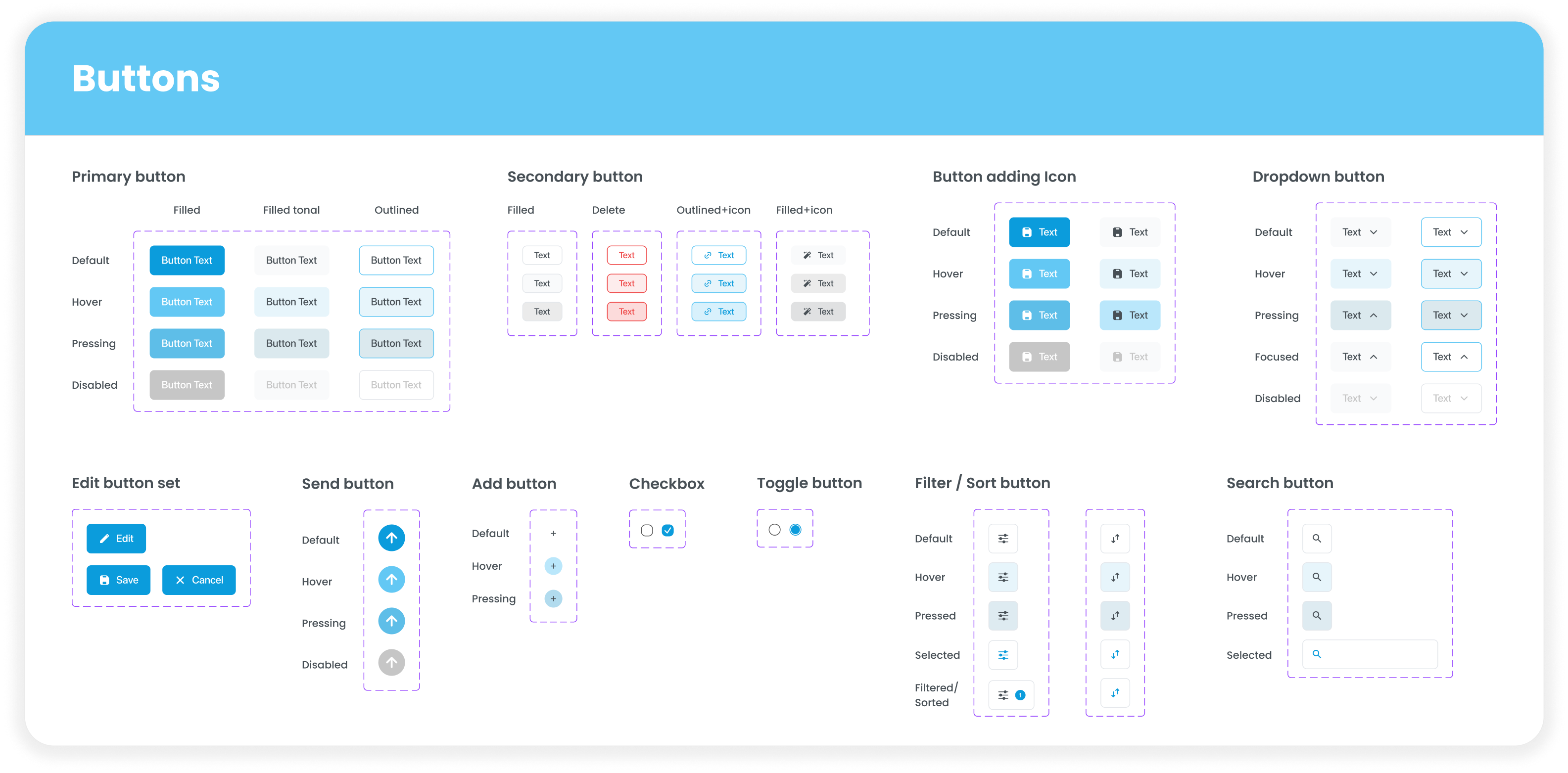Click the Save button with disk icon

[x=118, y=580]
